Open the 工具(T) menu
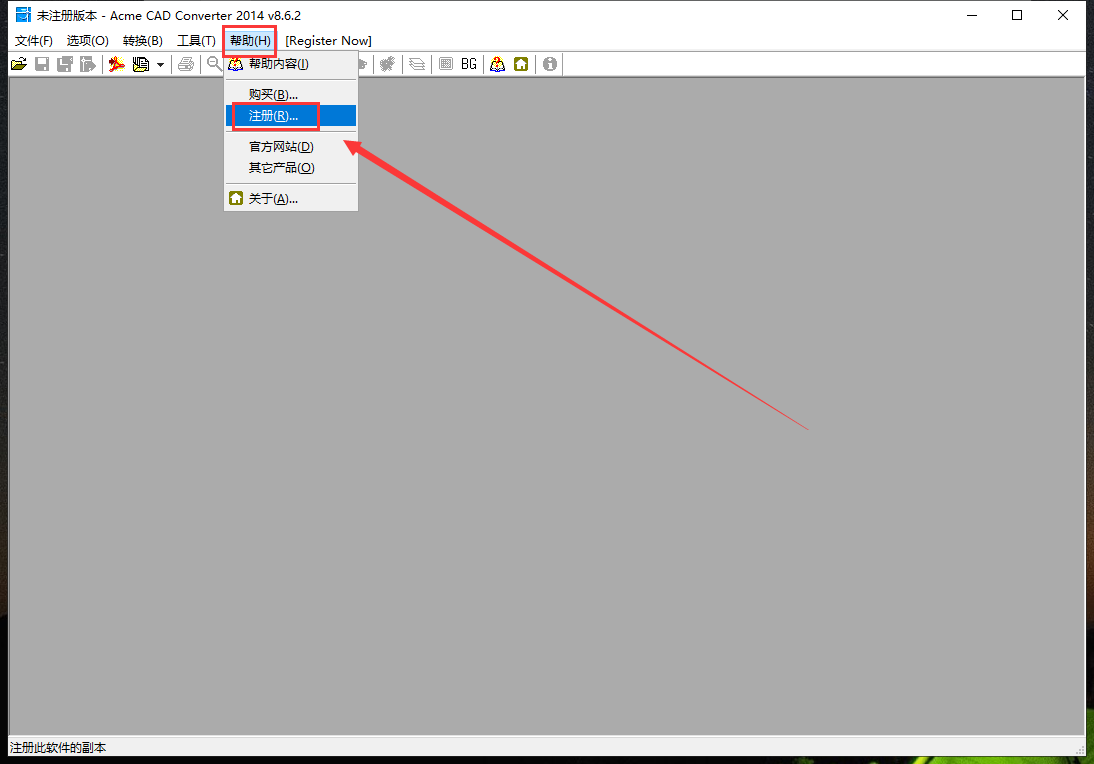This screenshot has height=764, width=1094. [196, 41]
